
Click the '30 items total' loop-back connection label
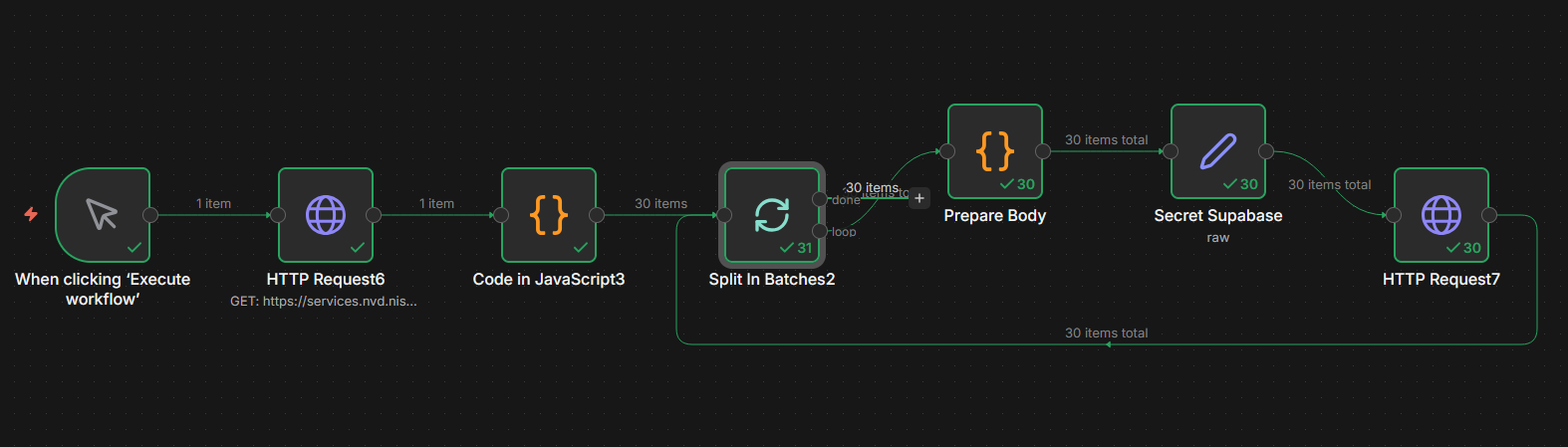click(1106, 334)
